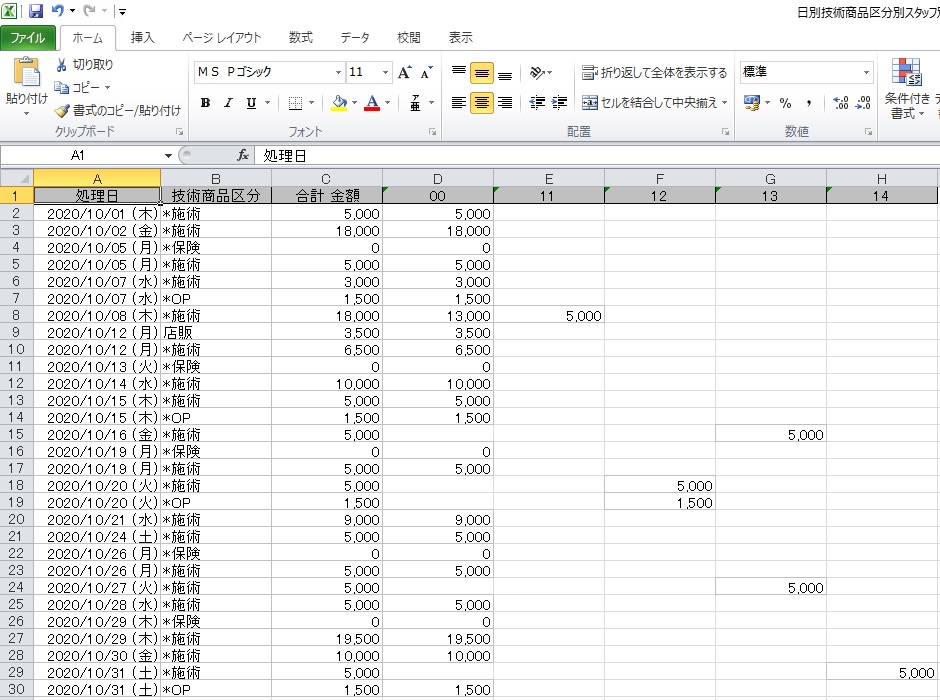This screenshot has width=940, height=700.
Task: Select cell 技術商品区分 in header row
Action: click(x=216, y=195)
